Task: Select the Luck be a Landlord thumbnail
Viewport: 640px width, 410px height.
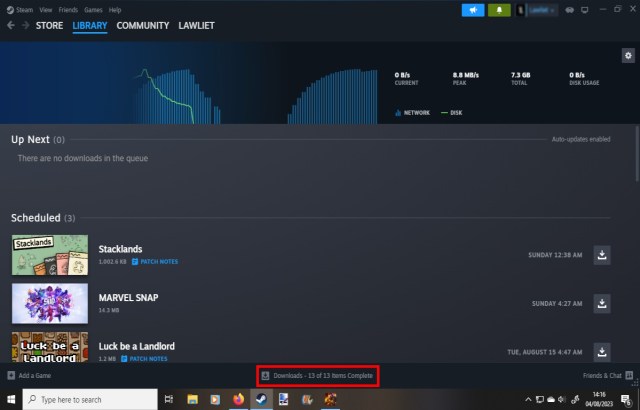Action: pyautogui.click(x=48, y=346)
